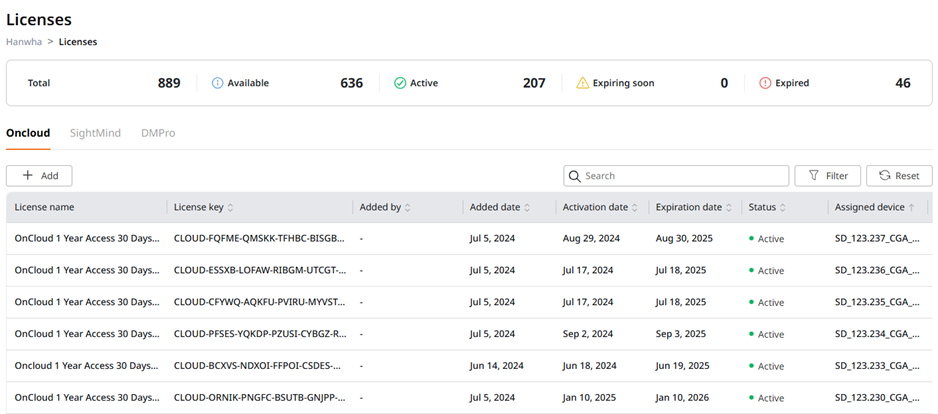The image size is (938, 414).
Task: Click the Expiring soon warning icon
Action: point(583,83)
